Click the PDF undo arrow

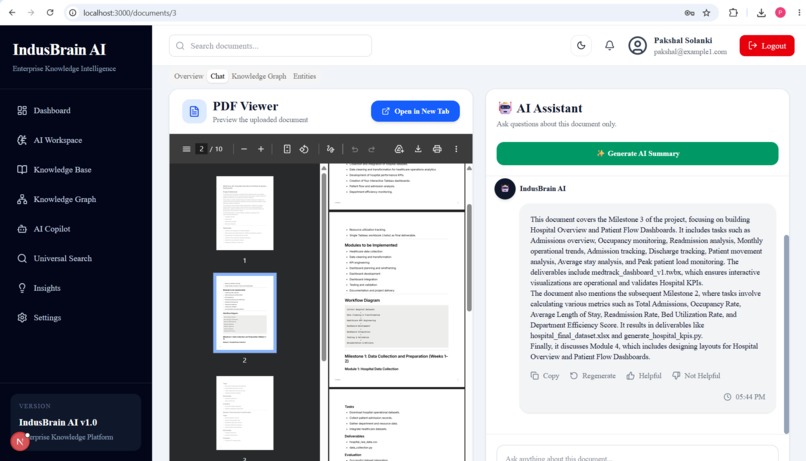tap(355, 149)
